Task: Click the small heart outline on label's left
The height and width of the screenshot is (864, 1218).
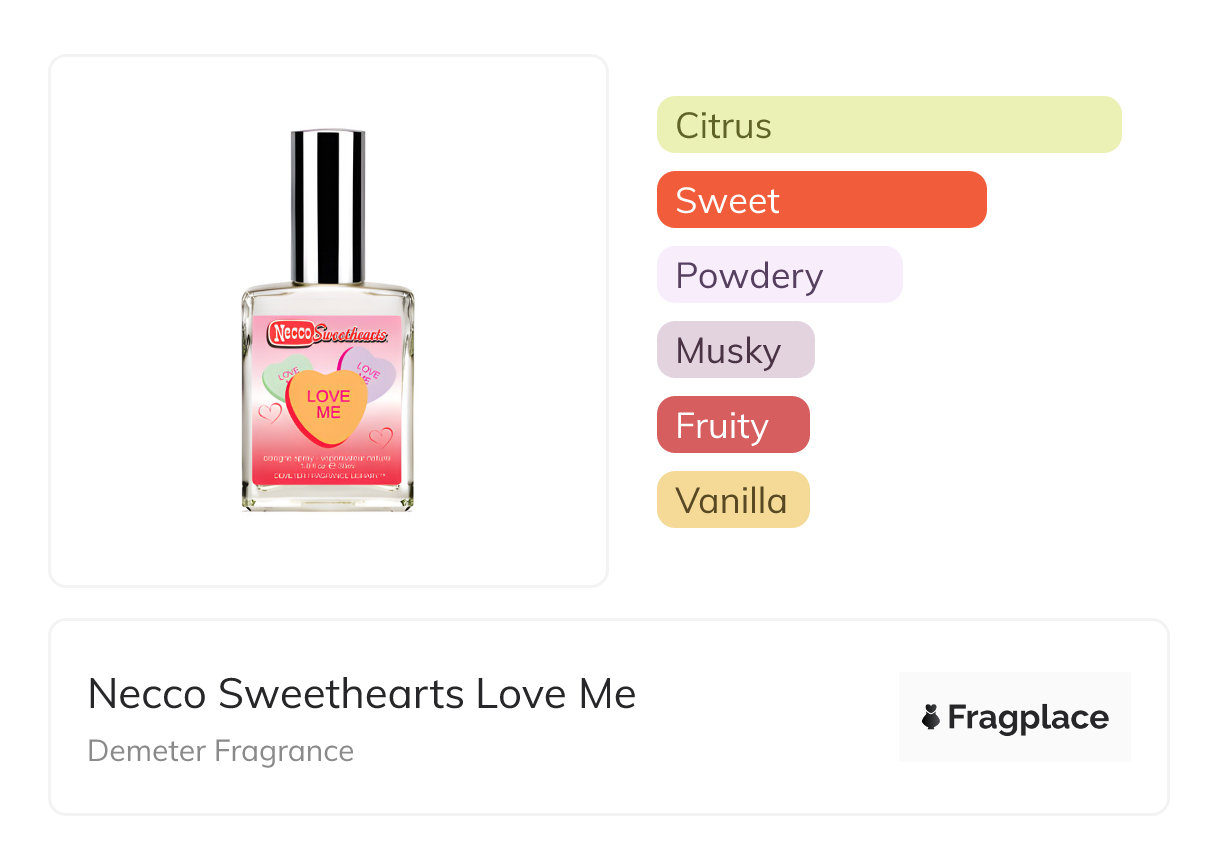Action: 270,412
